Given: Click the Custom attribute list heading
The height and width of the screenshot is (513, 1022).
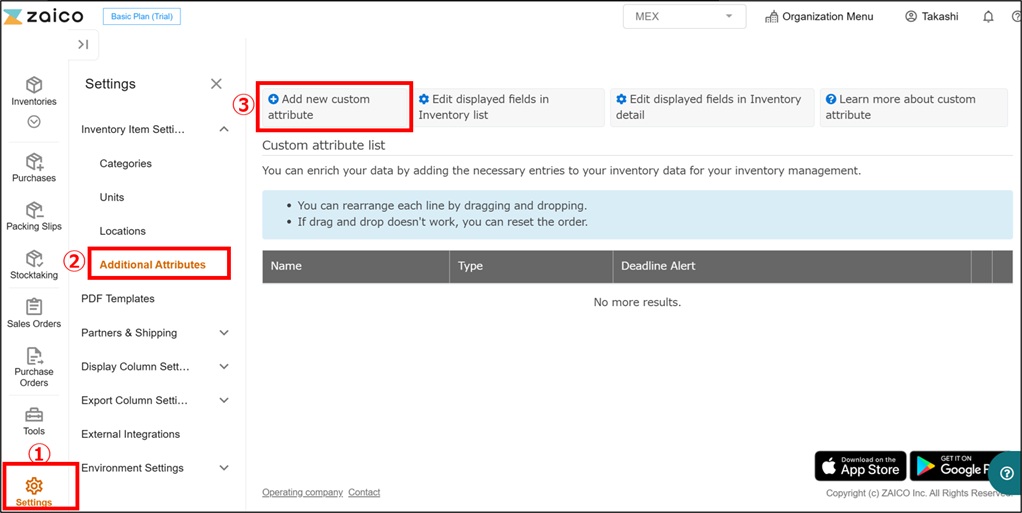Looking at the screenshot, I should pyautogui.click(x=324, y=145).
